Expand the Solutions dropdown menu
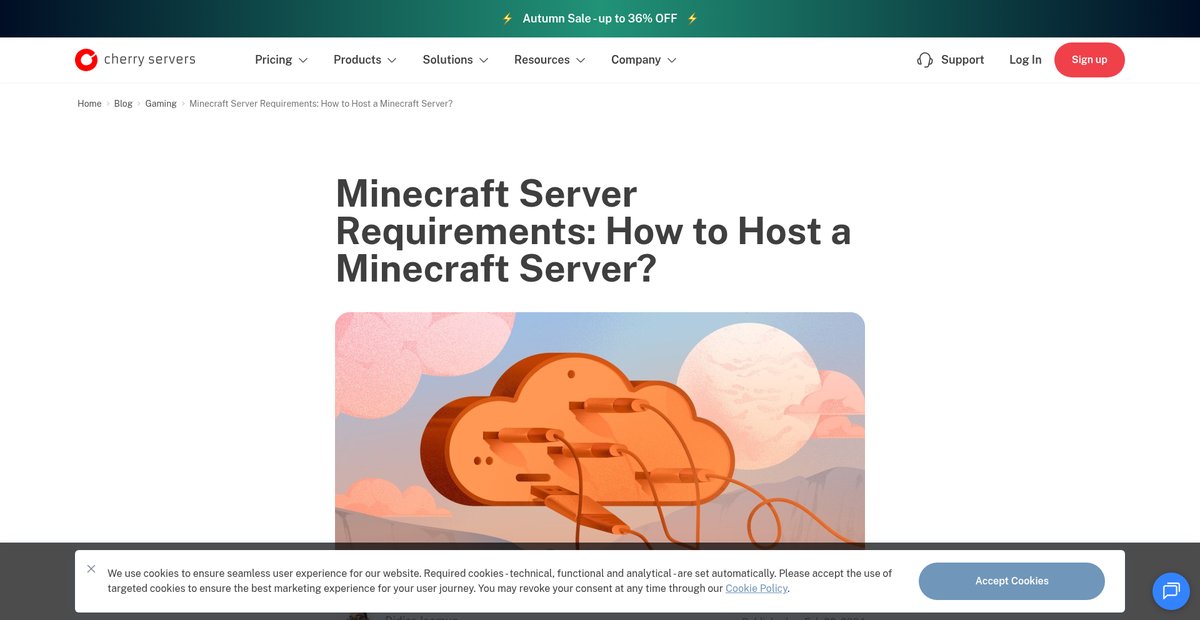This screenshot has height=620, width=1200. [455, 60]
